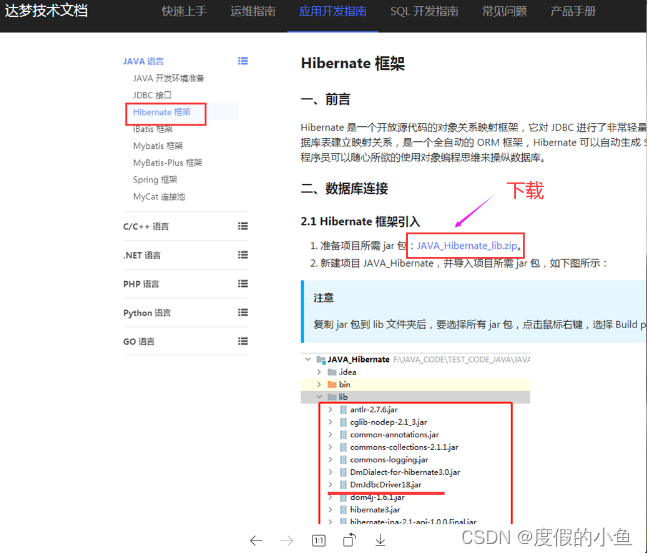Select DmDialect-for-hibernate3.0.jar in tree

[405, 472]
